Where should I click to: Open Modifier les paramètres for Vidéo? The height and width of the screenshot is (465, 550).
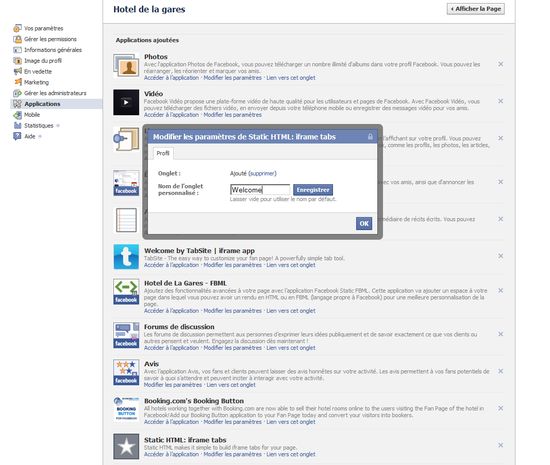(x=233, y=115)
